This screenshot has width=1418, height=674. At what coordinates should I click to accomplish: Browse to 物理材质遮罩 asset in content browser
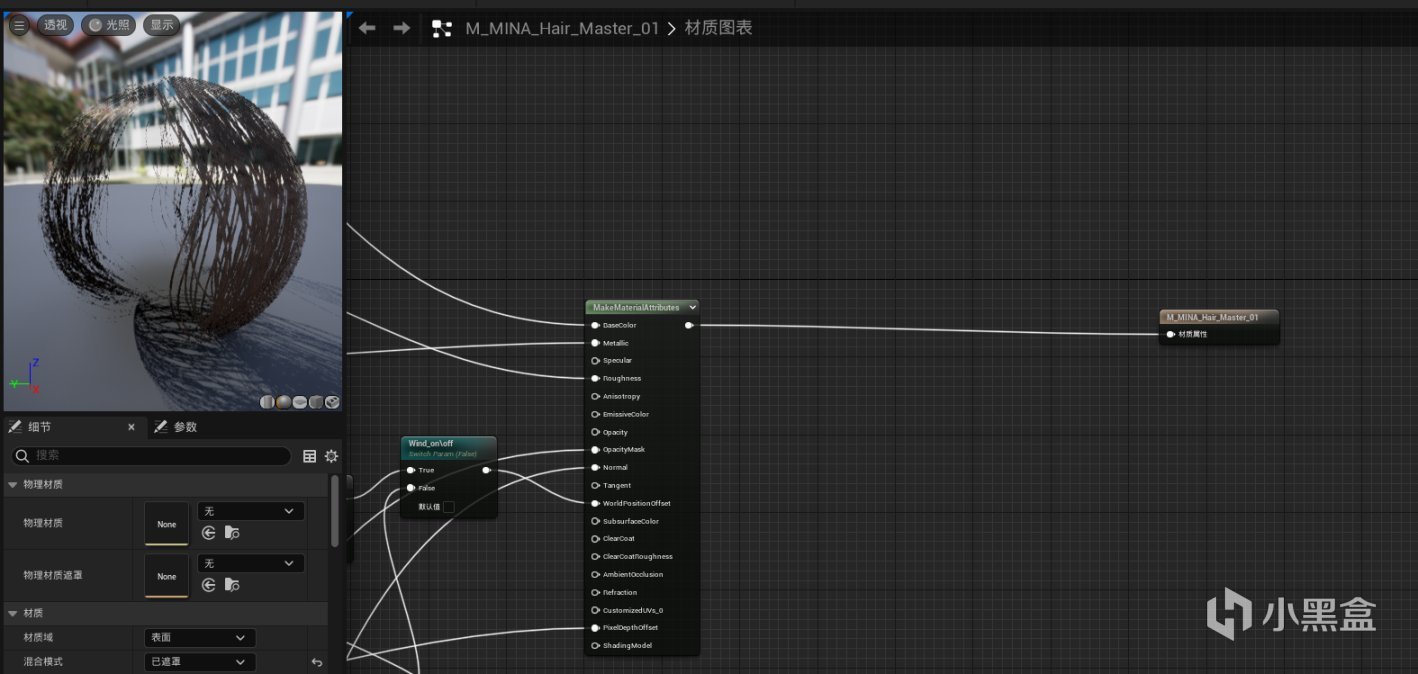pyautogui.click(x=232, y=585)
